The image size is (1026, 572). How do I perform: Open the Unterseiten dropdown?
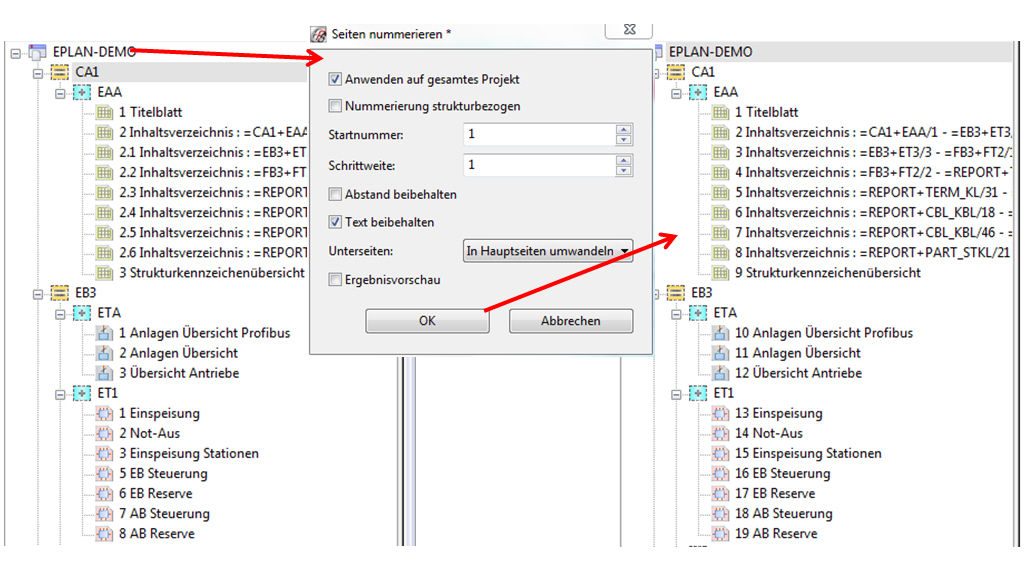point(548,251)
